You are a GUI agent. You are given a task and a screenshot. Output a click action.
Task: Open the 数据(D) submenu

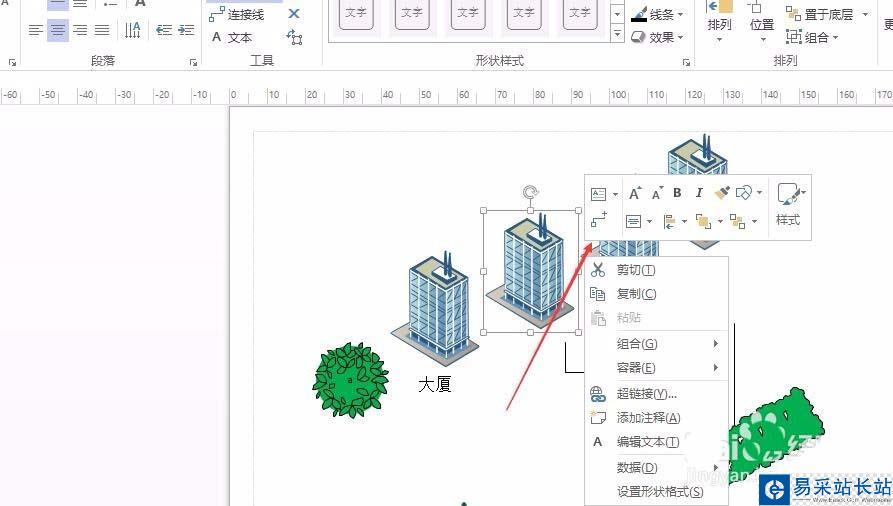pos(657,467)
